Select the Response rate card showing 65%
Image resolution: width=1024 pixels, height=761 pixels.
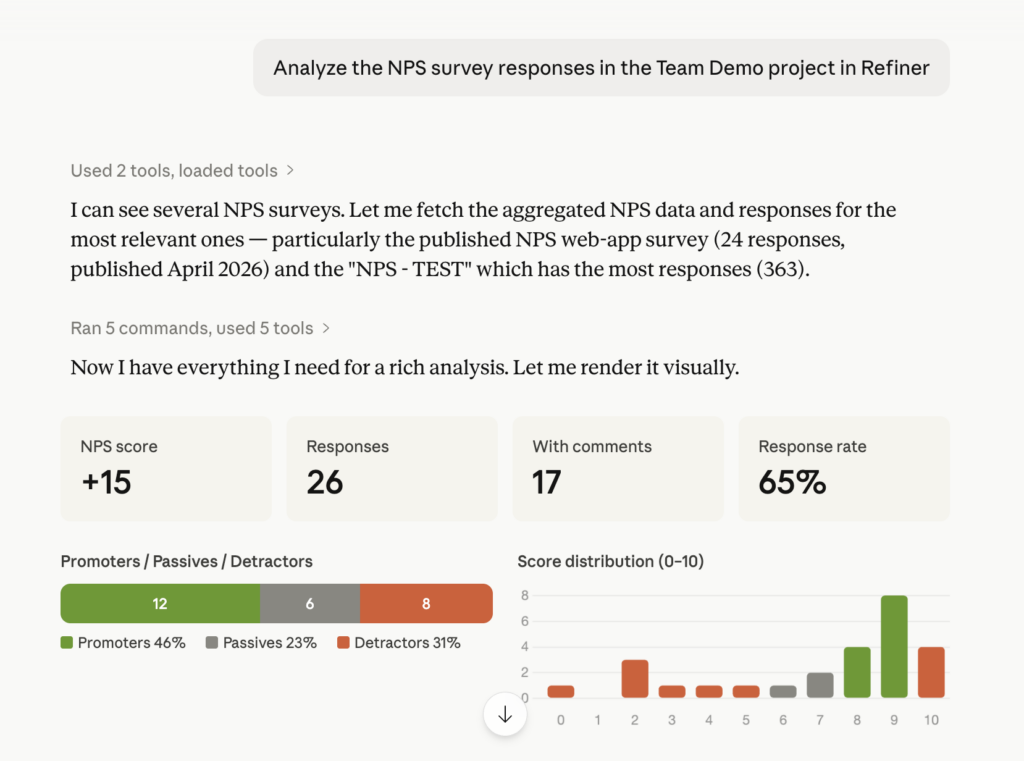point(844,469)
